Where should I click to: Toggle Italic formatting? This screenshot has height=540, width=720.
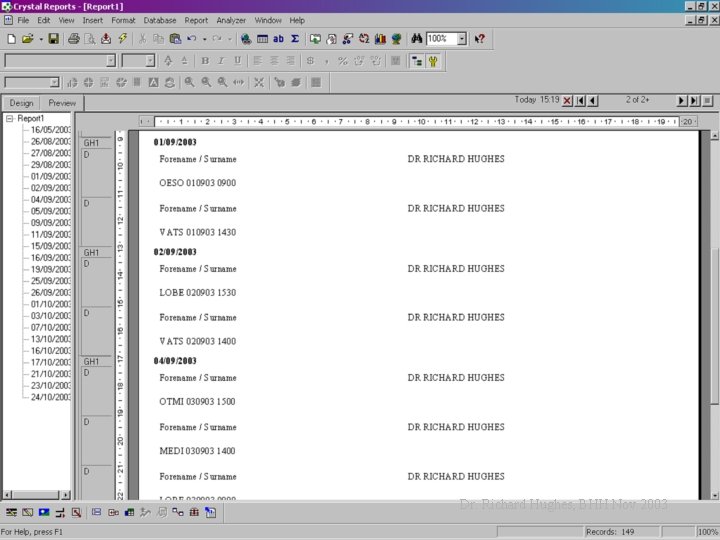[x=221, y=61]
